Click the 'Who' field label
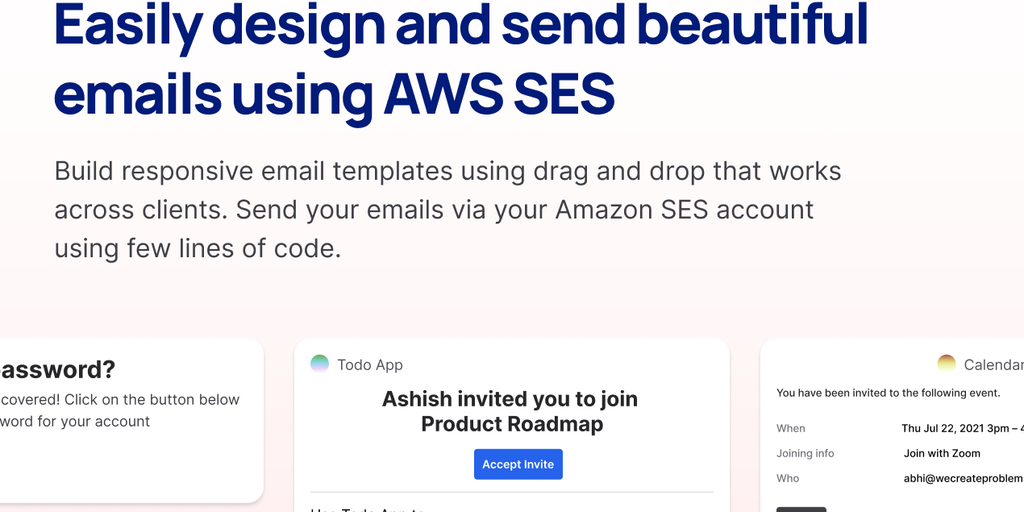 (x=788, y=478)
